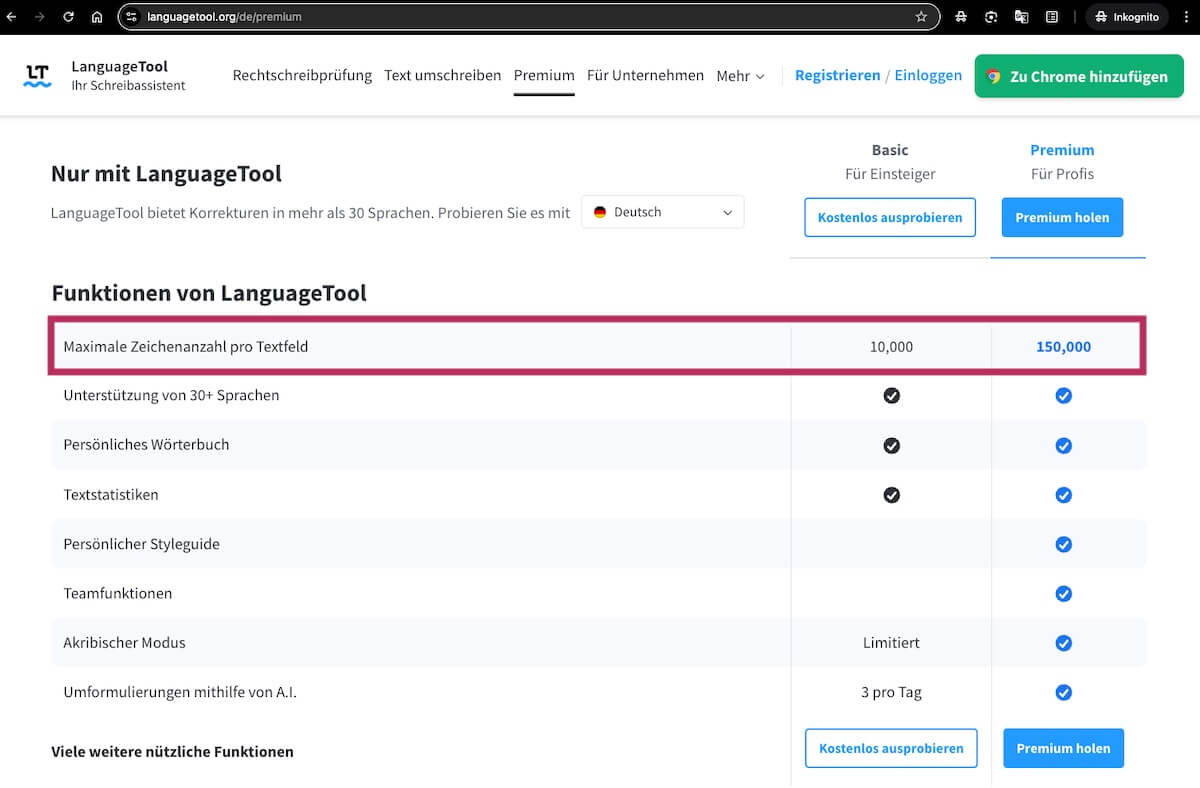
Task: Click the Premium checkmark for Persönliches Wörterbuch
Action: [x=1064, y=445]
